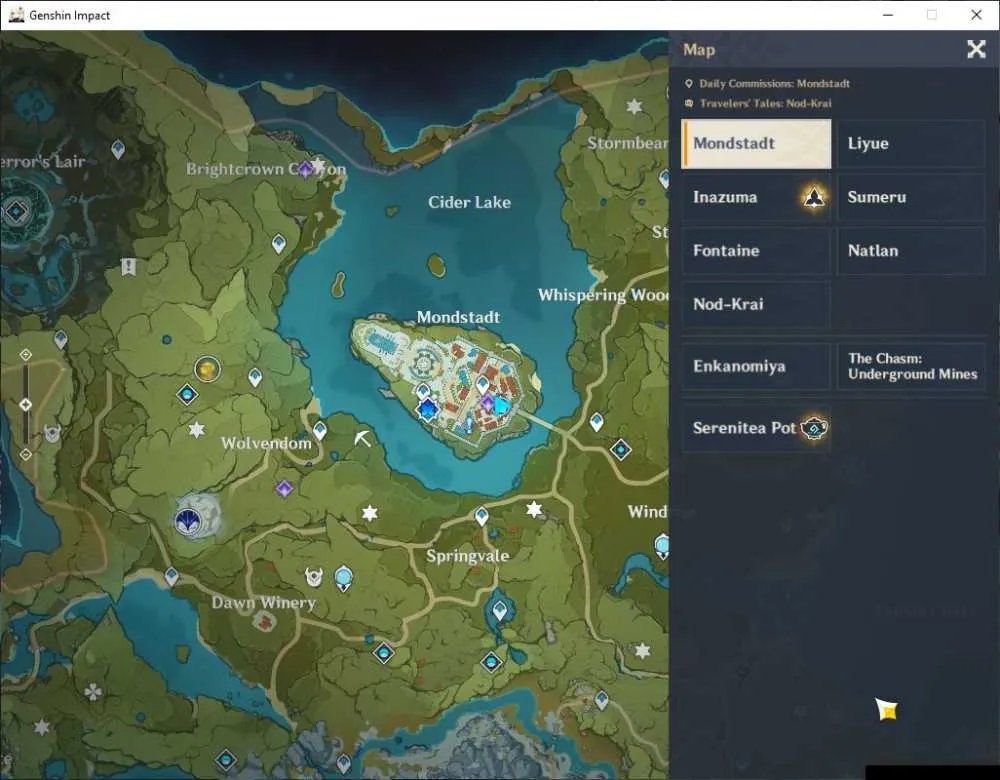This screenshot has height=780, width=1000.
Task: Select the teleport waypoint right of Wolvendom label
Action: tap(320, 430)
